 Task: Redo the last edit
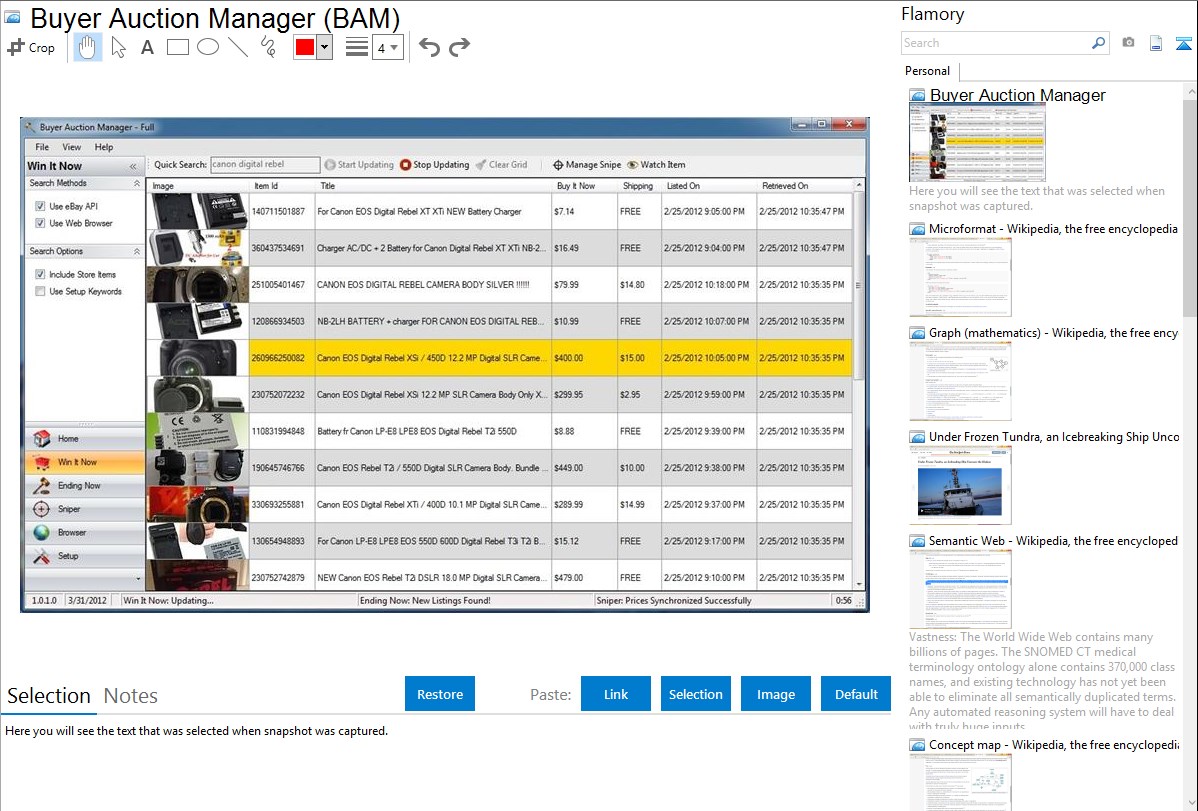[x=459, y=47]
